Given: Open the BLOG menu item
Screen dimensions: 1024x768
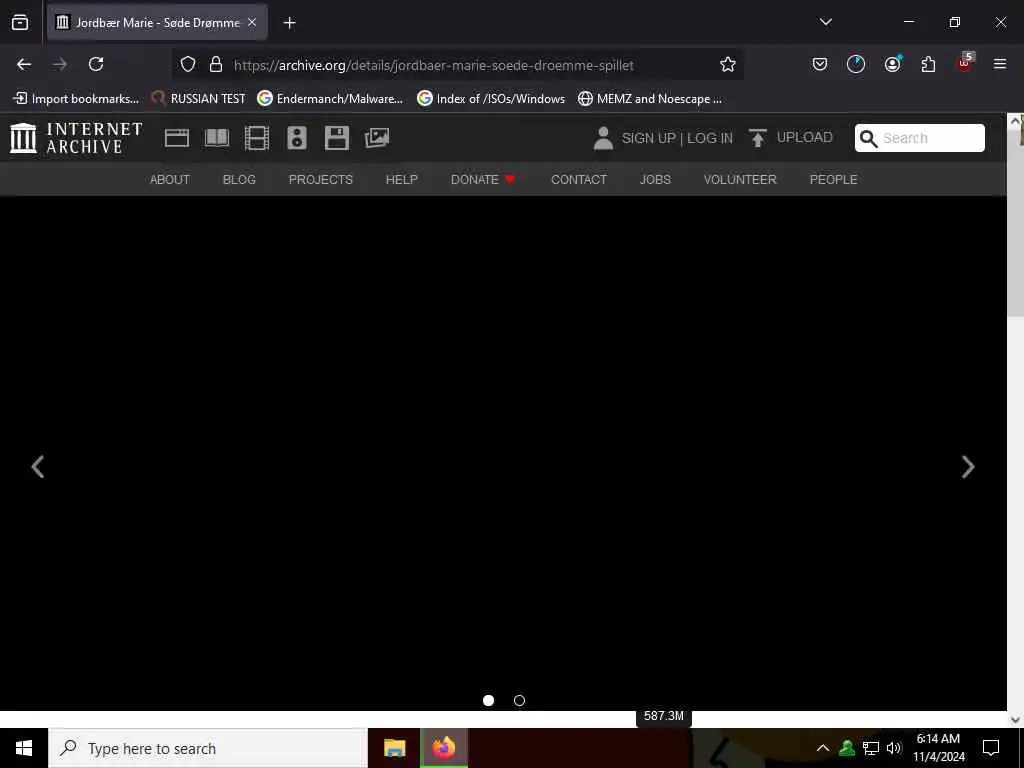Looking at the screenshot, I should (239, 180).
